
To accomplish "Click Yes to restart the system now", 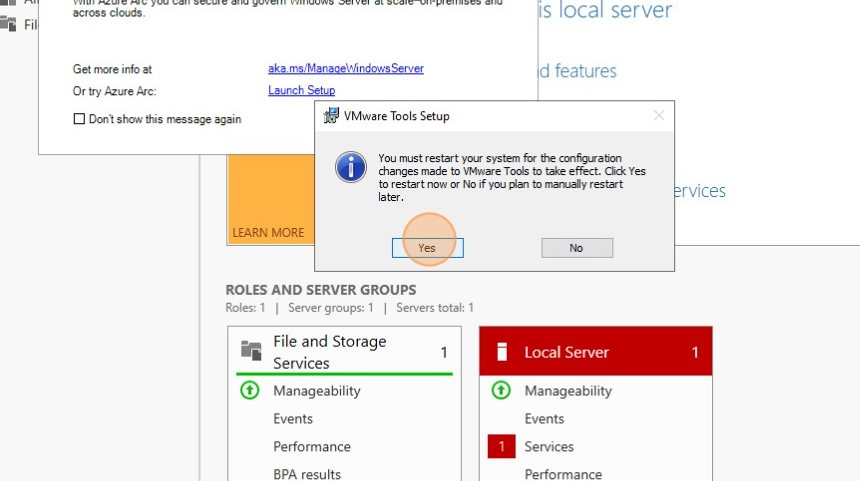I will tap(427, 248).
